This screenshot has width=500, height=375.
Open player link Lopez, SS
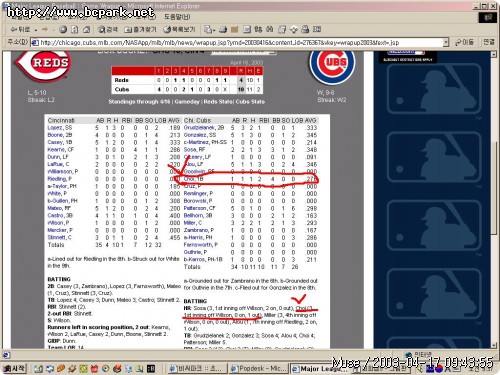[x=60, y=128]
